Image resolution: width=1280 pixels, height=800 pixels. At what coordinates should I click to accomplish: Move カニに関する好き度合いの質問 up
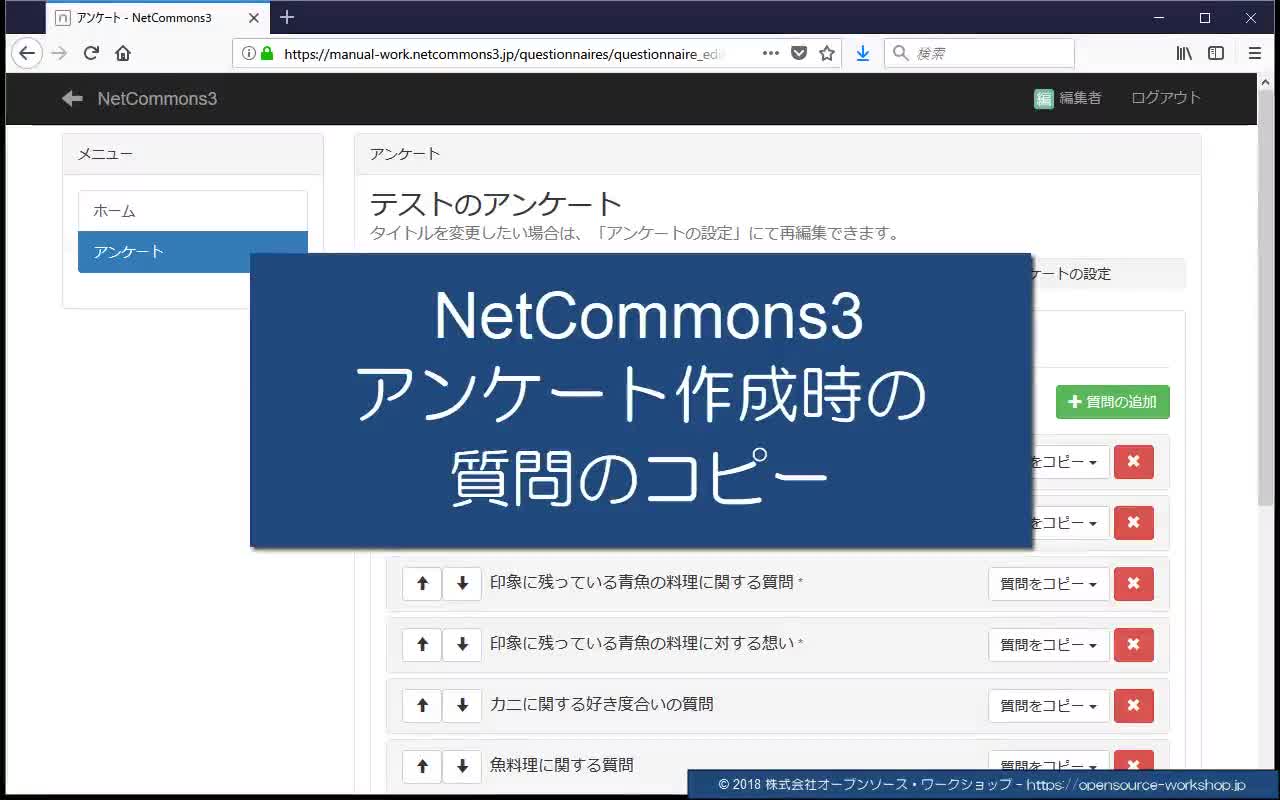422,706
